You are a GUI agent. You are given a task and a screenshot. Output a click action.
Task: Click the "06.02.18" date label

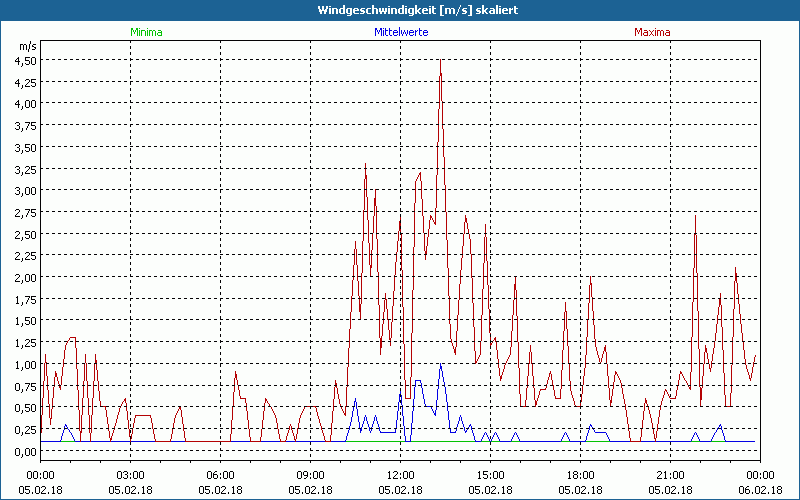tap(760, 488)
